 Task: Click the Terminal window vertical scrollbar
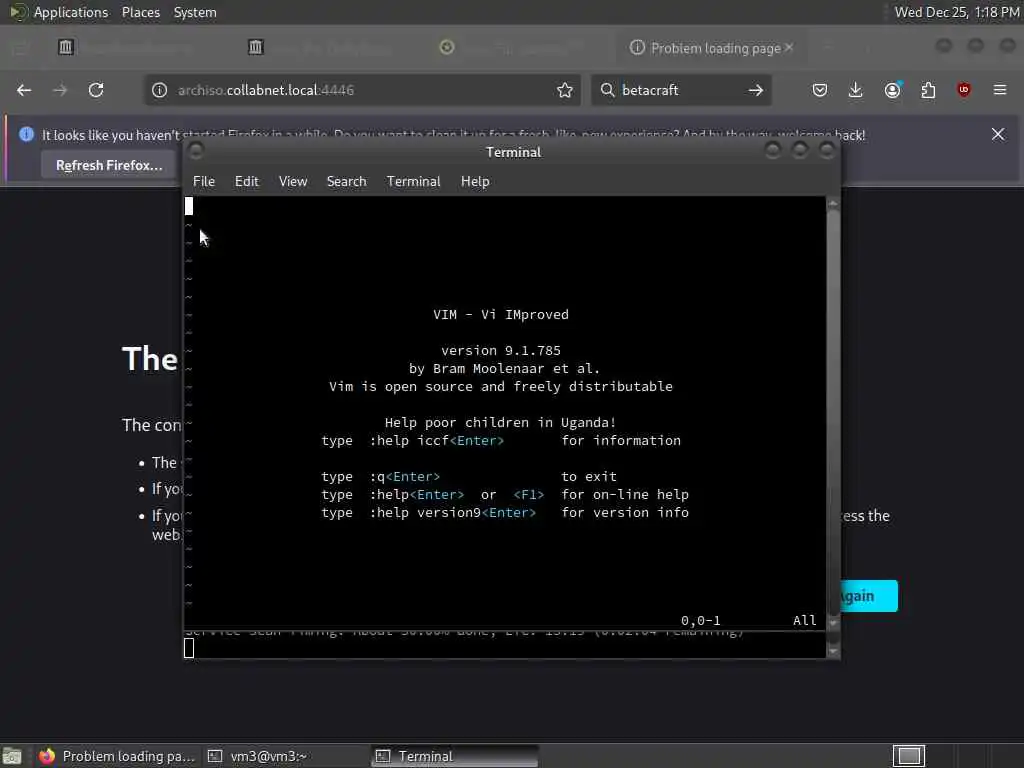[x=833, y=411]
